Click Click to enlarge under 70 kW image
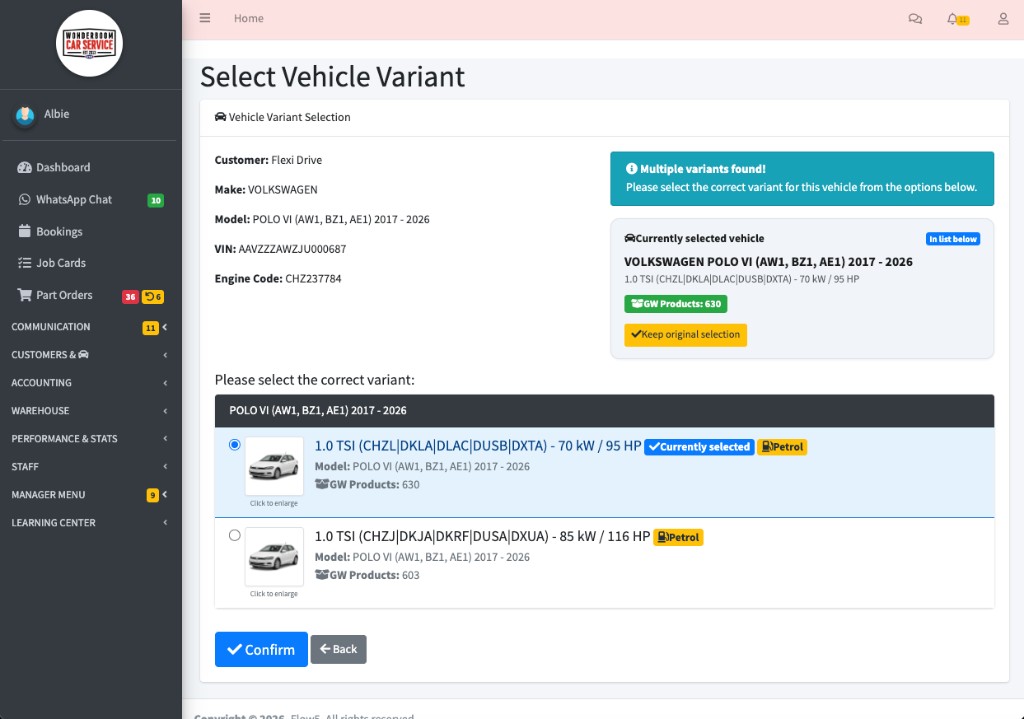Image resolution: width=1024 pixels, height=719 pixels. coord(274,503)
